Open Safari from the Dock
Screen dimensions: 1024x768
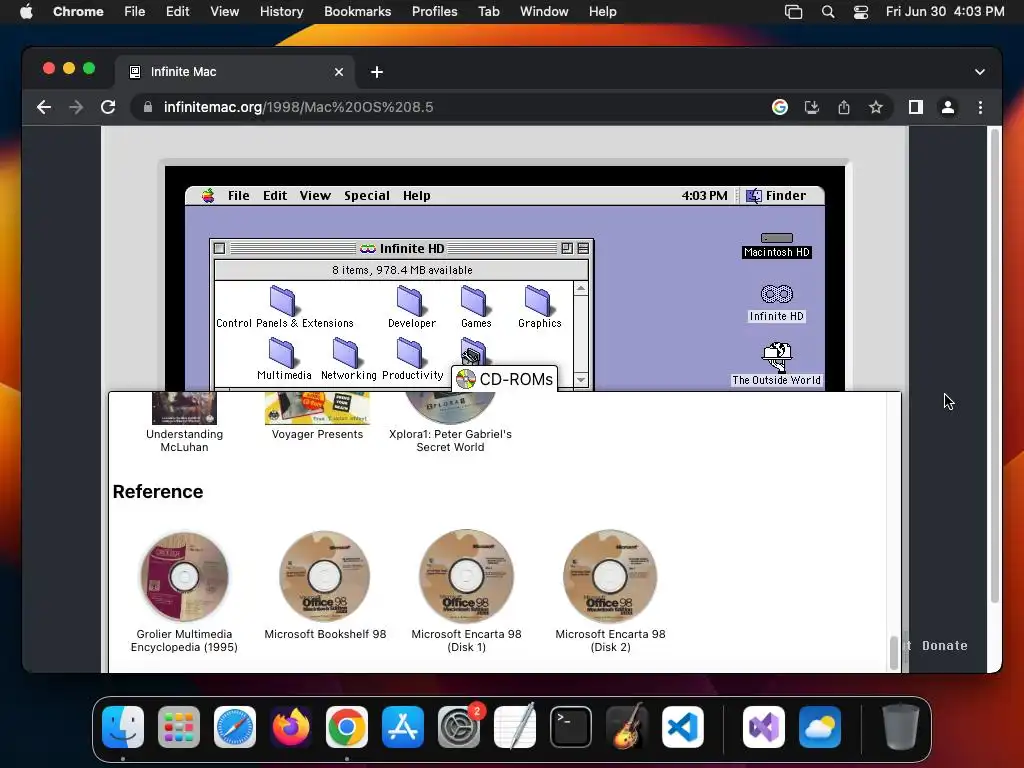click(234, 726)
